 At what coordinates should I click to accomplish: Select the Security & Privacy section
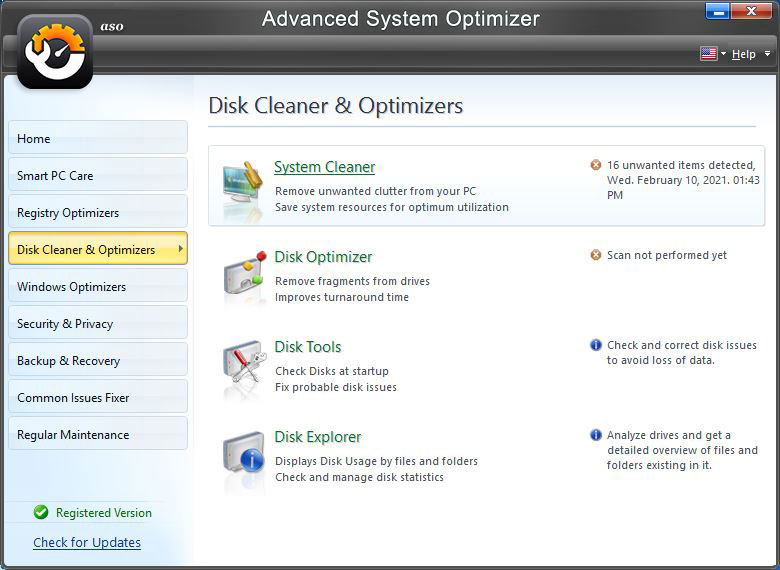[x=98, y=323]
